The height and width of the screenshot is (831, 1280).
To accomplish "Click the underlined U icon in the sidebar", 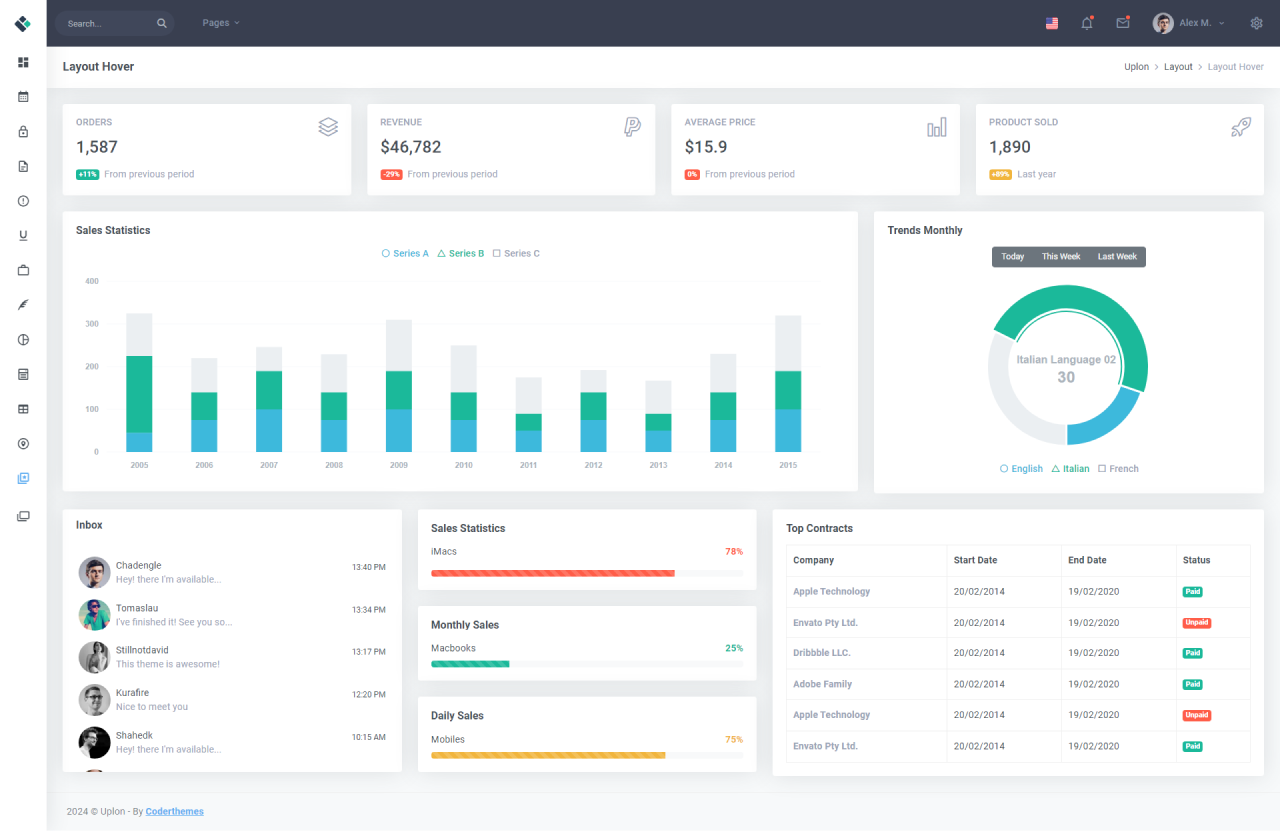I will (23, 236).
